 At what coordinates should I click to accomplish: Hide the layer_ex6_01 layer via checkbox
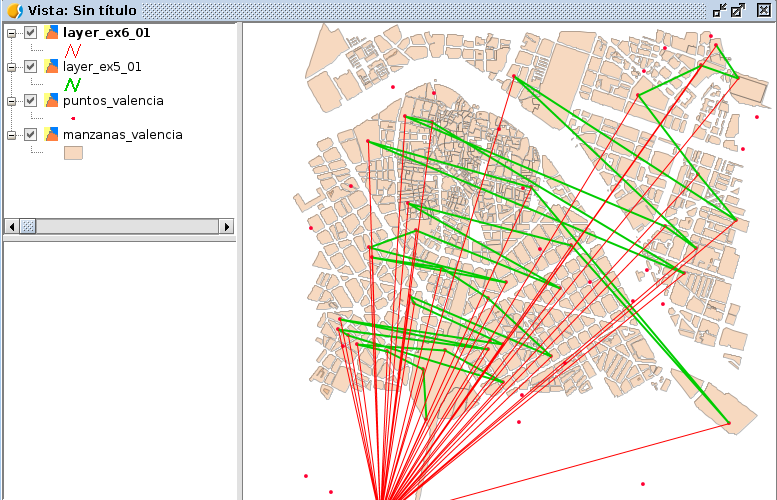coord(31,33)
